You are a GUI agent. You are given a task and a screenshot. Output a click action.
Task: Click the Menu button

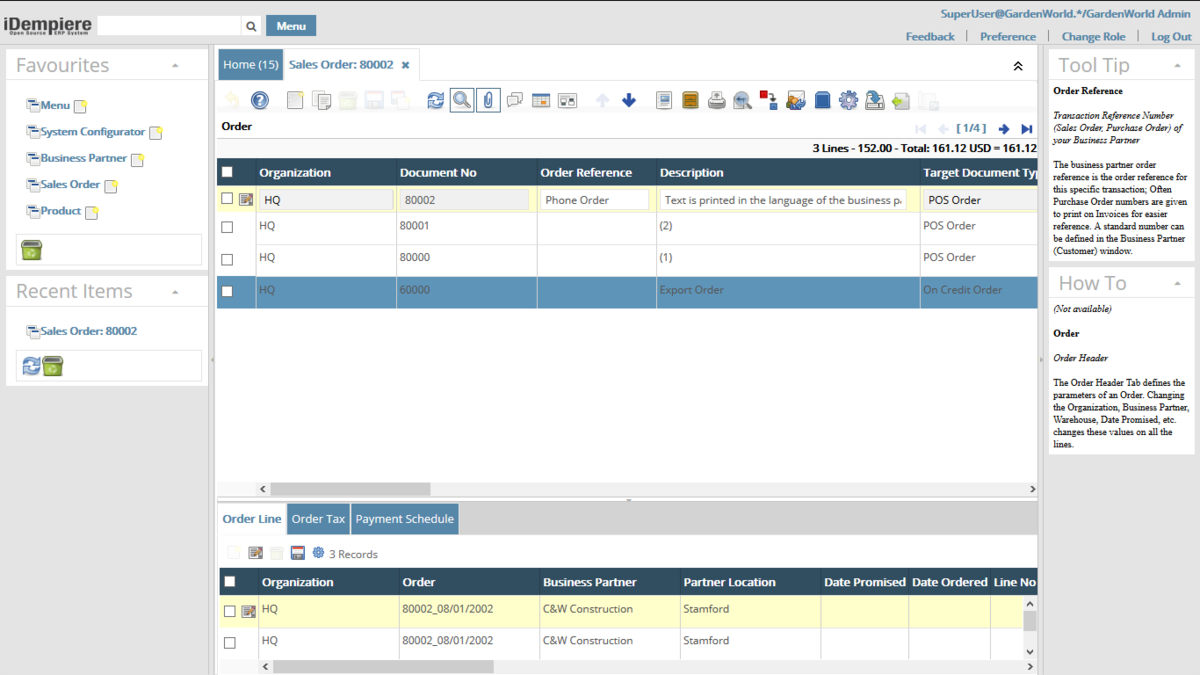(x=291, y=26)
